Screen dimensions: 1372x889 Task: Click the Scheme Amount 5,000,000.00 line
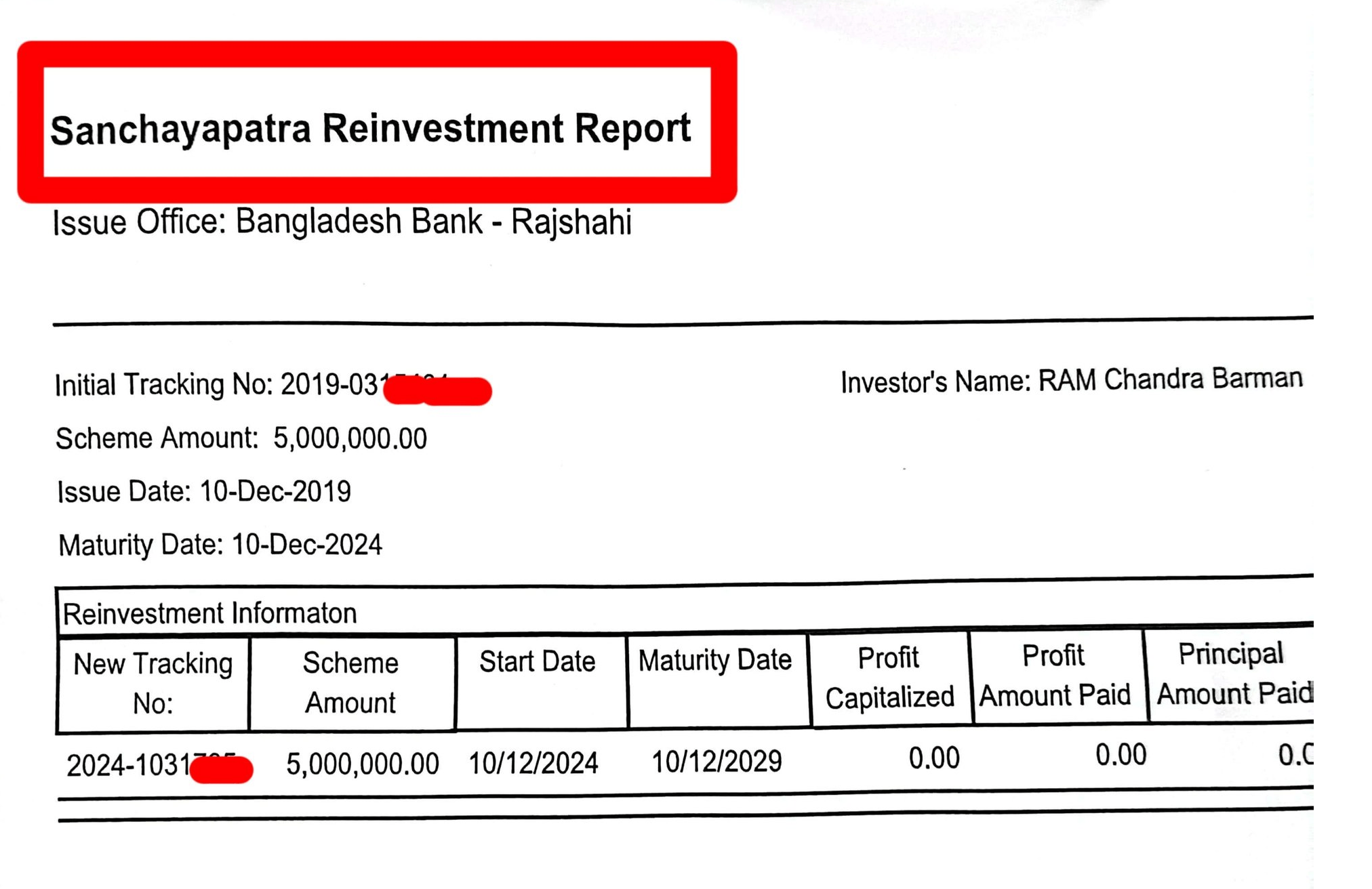pos(241,438)
